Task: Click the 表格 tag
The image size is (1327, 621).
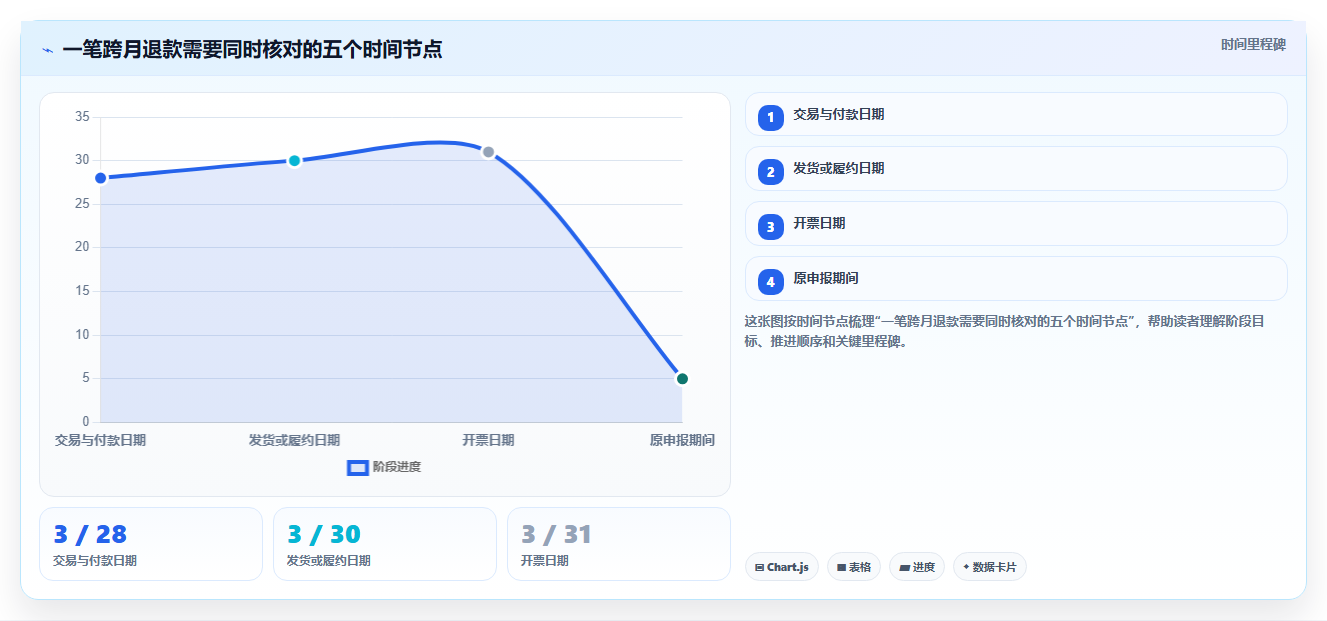Action: [x=854, y=567]
